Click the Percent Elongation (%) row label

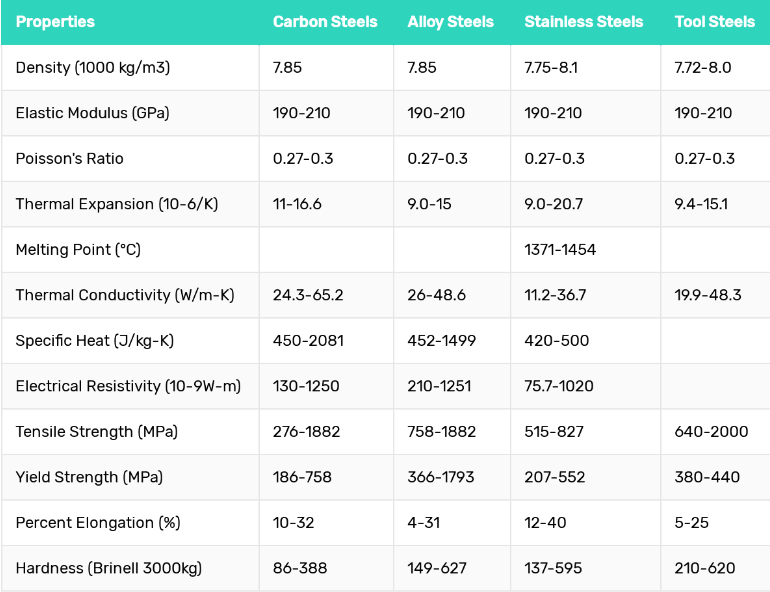coord(97,523)
